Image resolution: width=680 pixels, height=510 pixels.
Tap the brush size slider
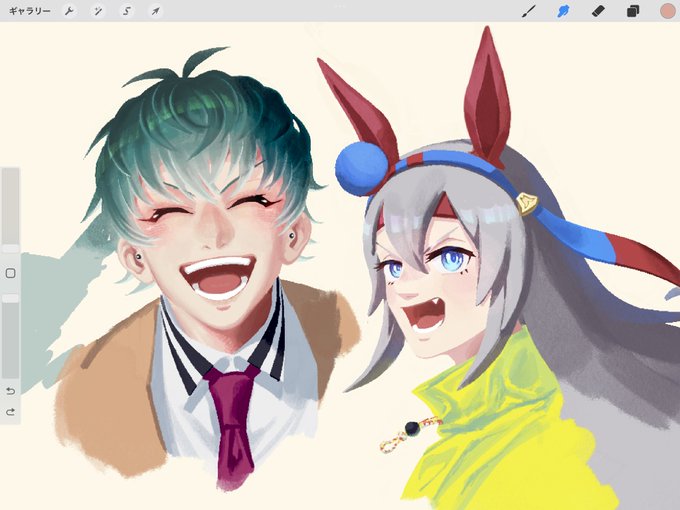(x=10, y=210)
